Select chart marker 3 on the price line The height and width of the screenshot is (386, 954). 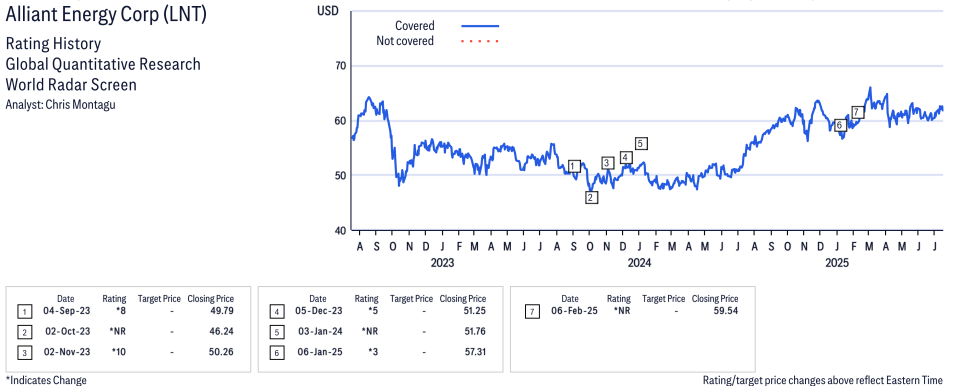point(607,163)
